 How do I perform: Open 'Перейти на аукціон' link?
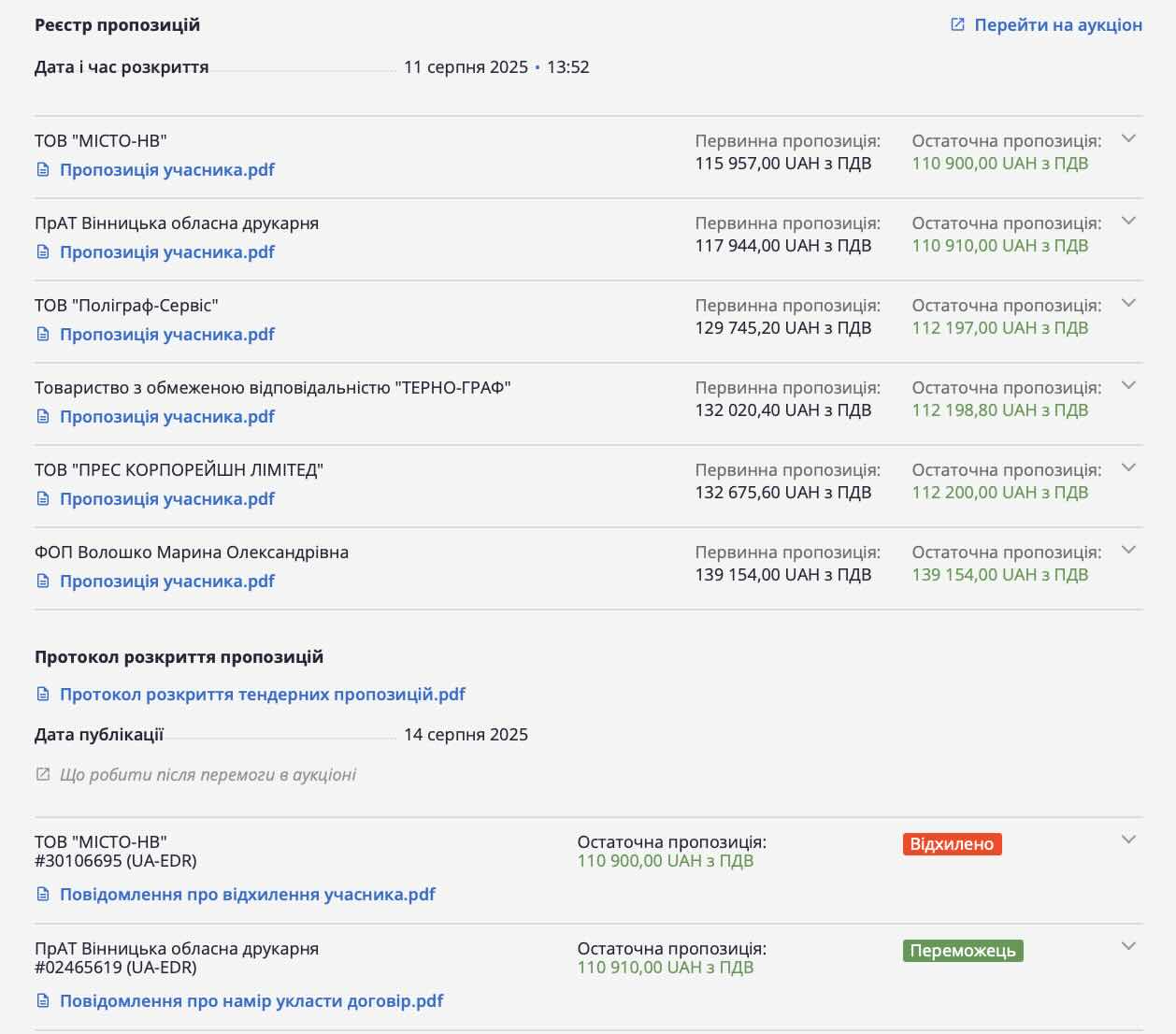tap(1057, 25)
